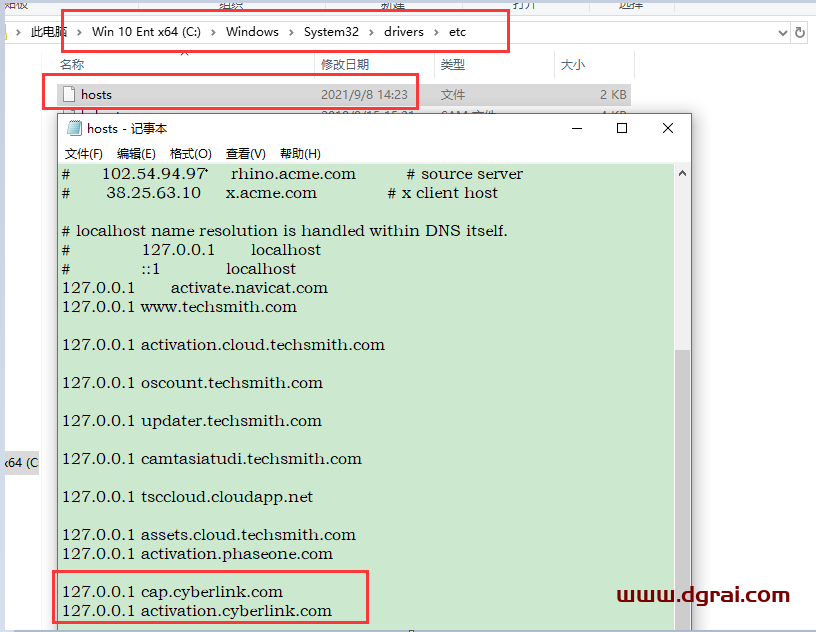Open the 查看(V) menu in Notepad
Image resolution: width=816 pixels, height=632 pixels.
pyautogui.click(x=246, y=154)
